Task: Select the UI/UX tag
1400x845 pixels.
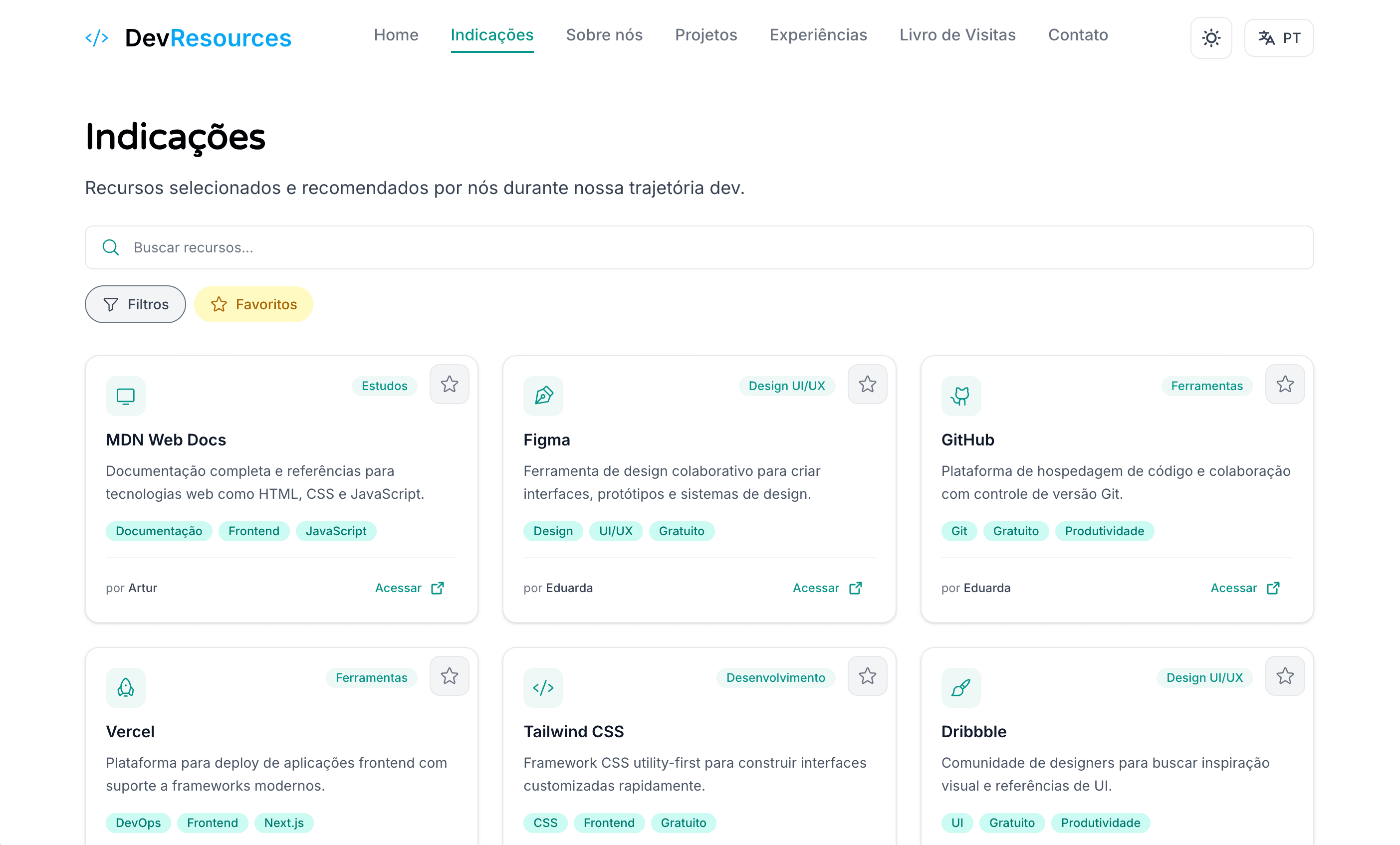Action: [616, 532]
